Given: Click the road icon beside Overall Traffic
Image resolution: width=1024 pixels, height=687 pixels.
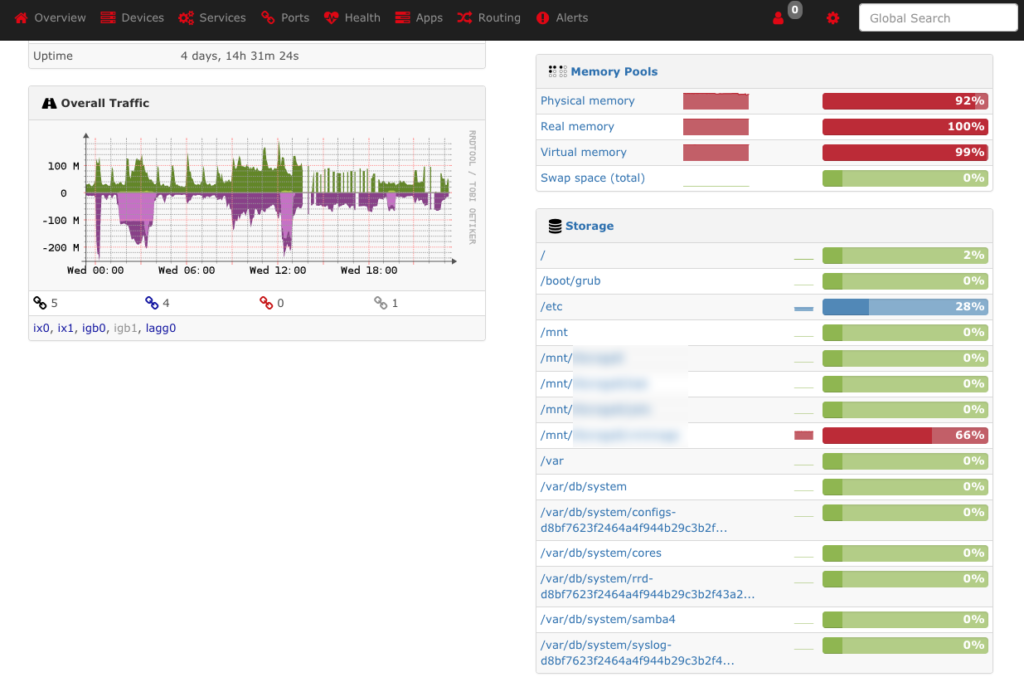Looking at the screenshot, I should pos(49,103).
